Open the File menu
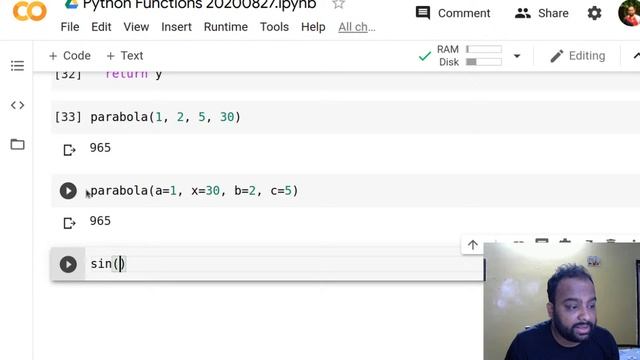This screenshot has height=360, width=640. [x=70, y=27]
